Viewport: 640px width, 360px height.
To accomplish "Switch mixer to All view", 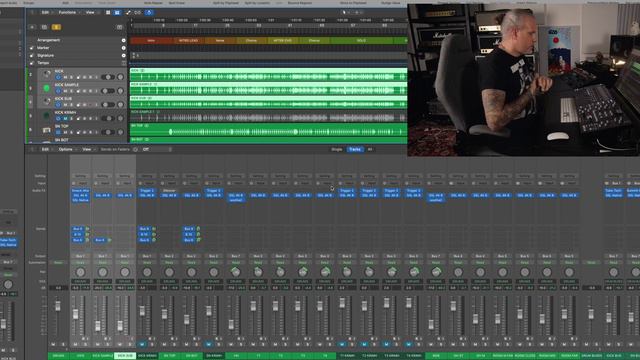I will coord(370,149).
